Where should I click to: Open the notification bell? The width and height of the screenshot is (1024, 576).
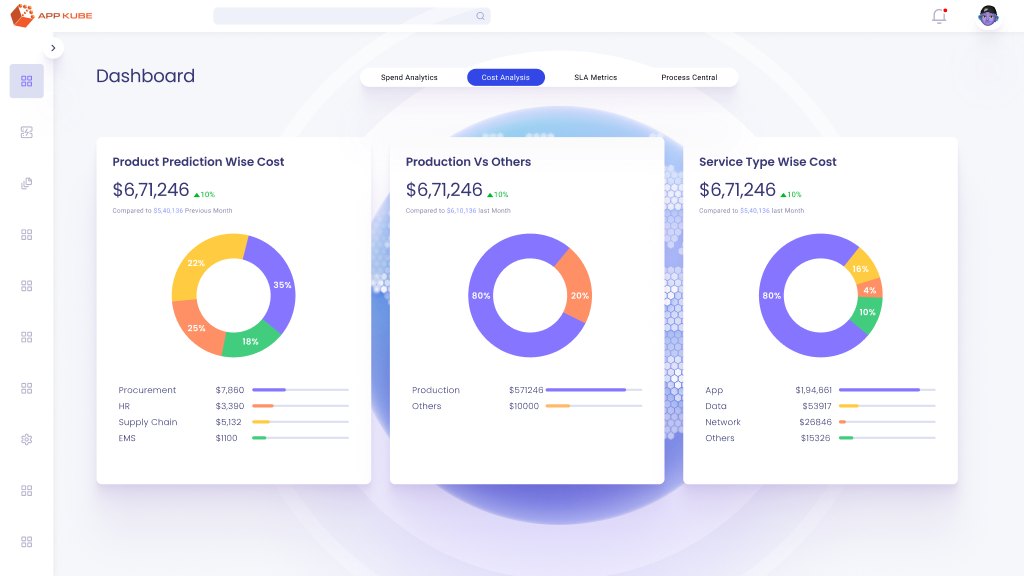coord(939,16)
